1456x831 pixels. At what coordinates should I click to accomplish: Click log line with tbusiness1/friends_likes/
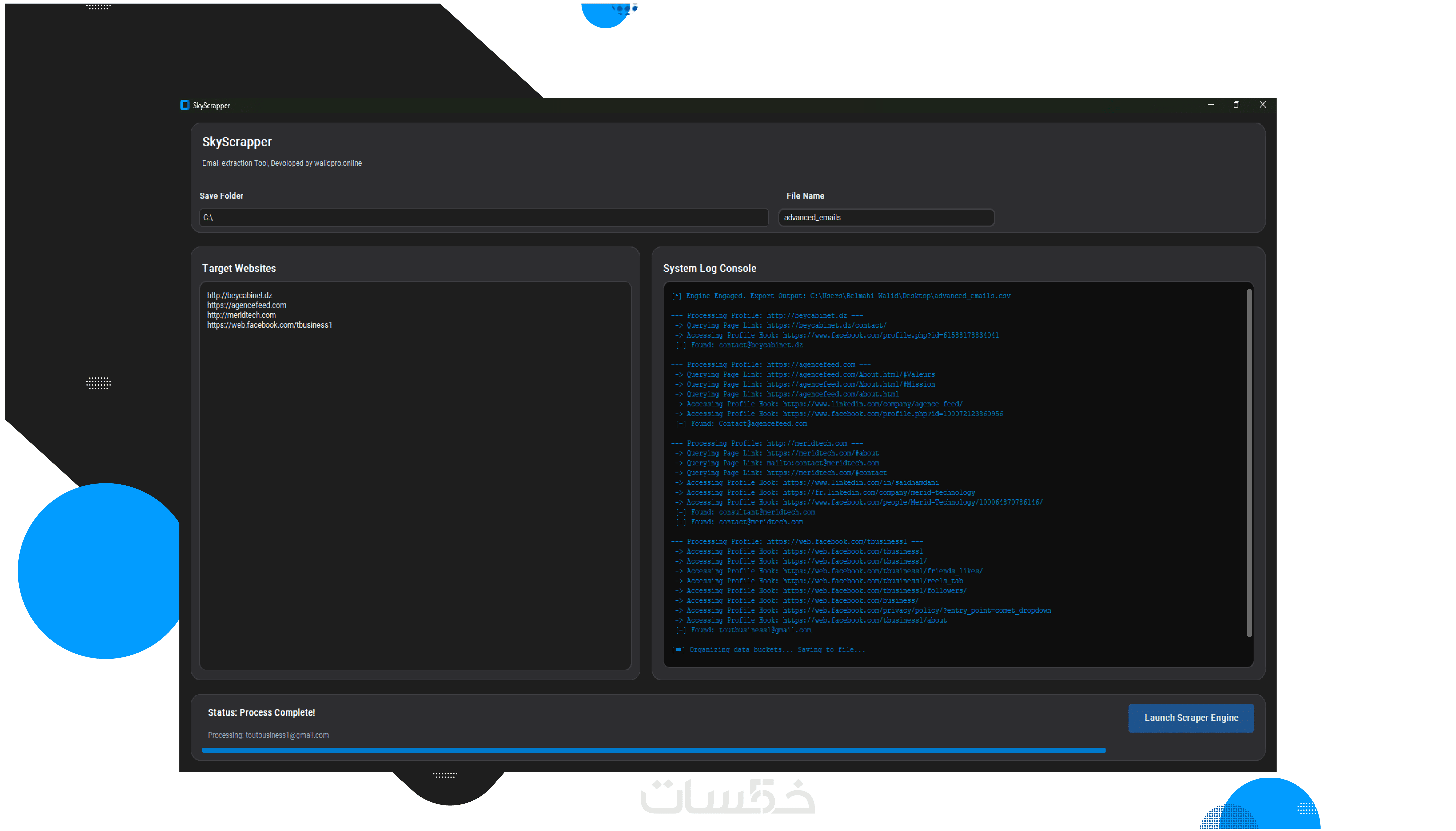tap(829, 571)
